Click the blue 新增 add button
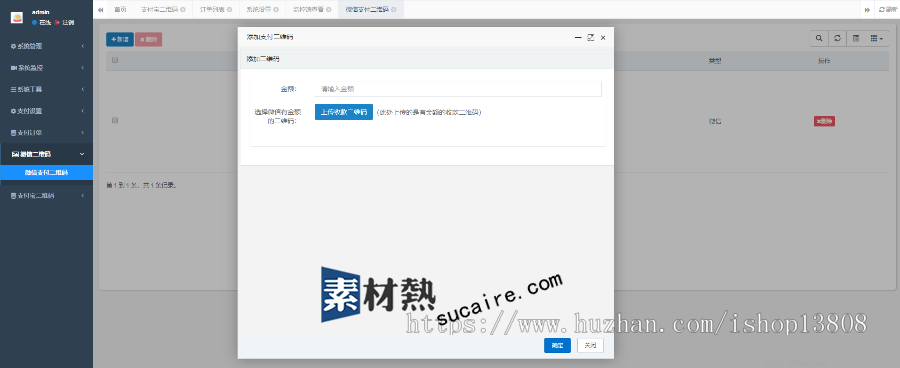Viewport: 900px width, 368px height. click(119, 40)
